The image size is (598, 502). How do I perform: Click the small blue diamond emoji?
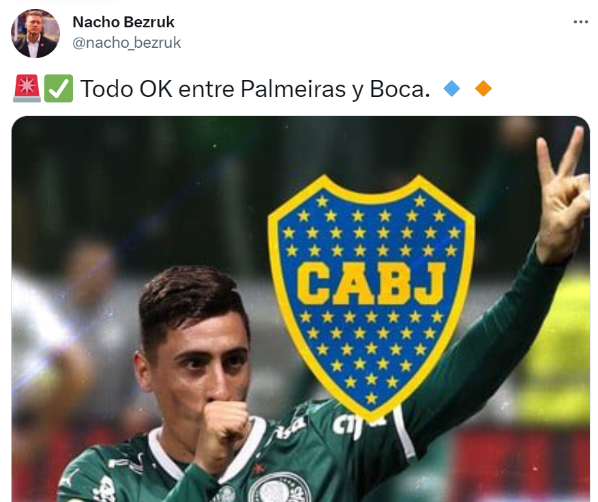(x=452, y=88)
